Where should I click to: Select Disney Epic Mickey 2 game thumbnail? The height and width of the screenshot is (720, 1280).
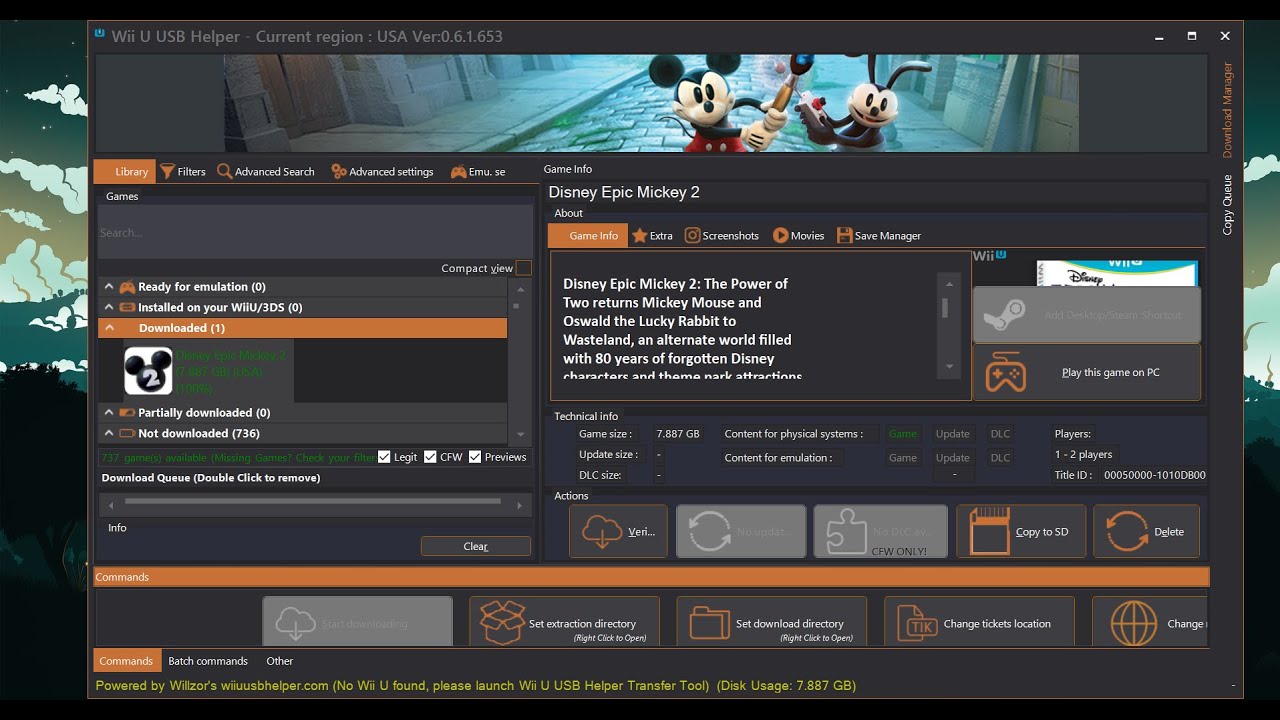[x=148, y=371]
